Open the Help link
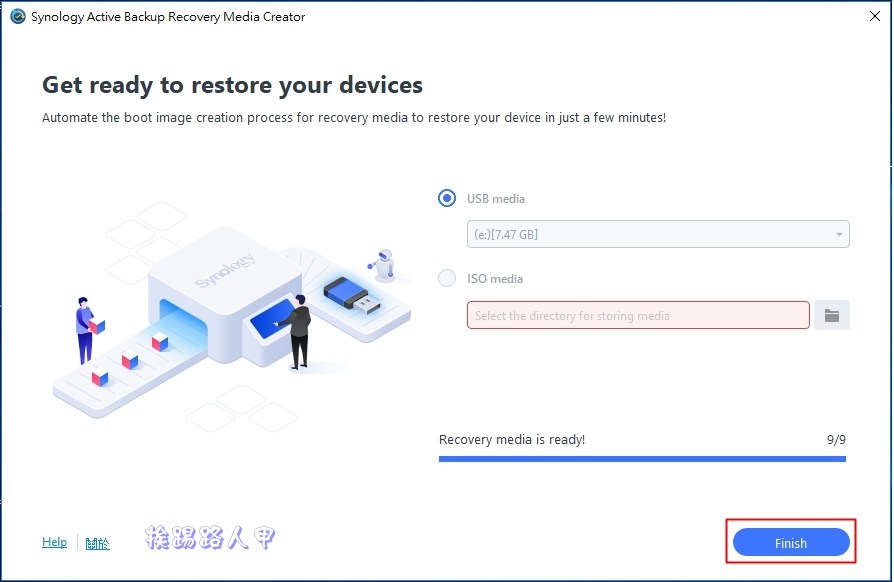894x582 pixels. click(x=54, y=542)
